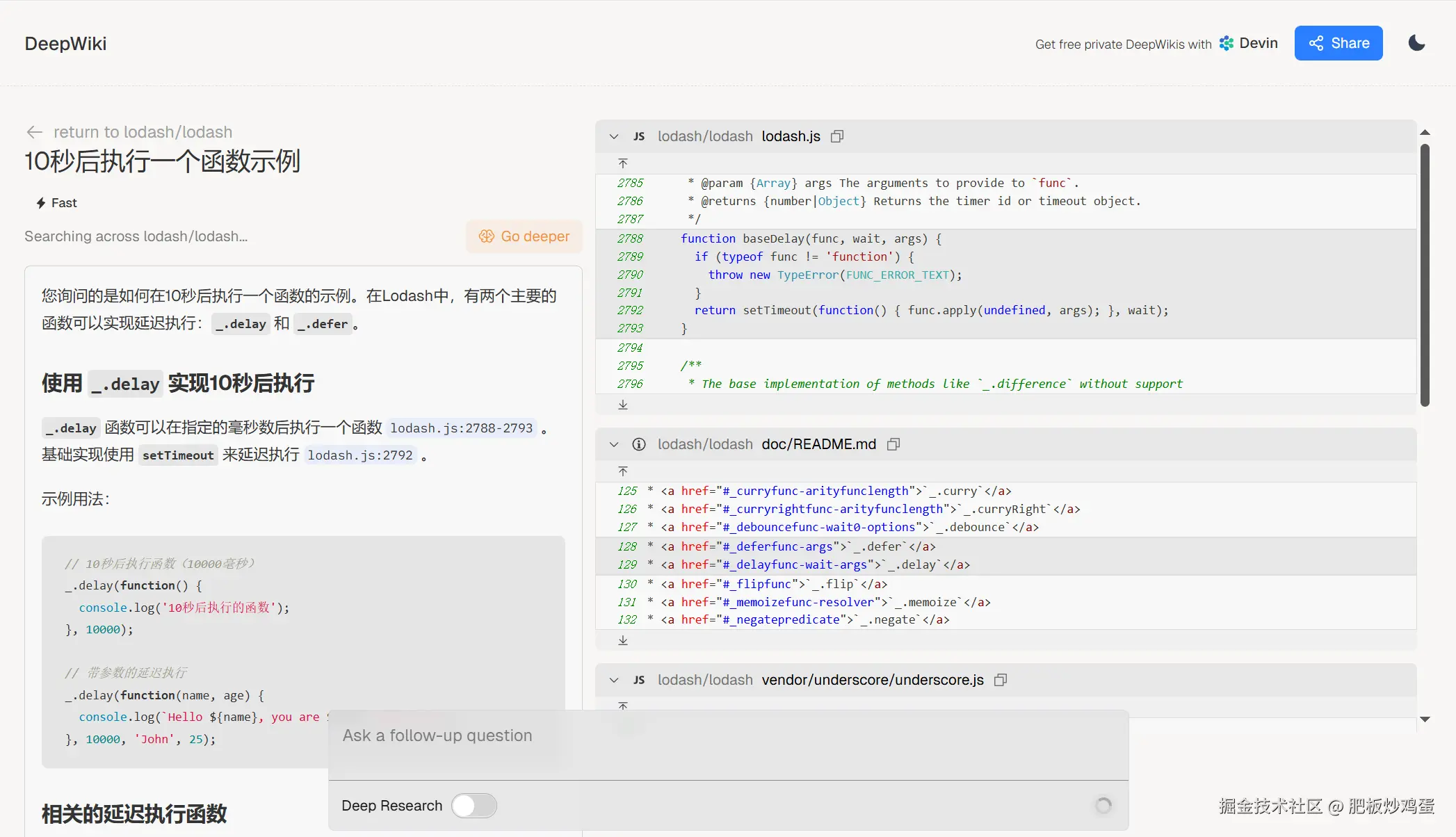1456x837 pixels.
Task: Toggle dark mode moon icon
Action: [x=1416, y=43]
